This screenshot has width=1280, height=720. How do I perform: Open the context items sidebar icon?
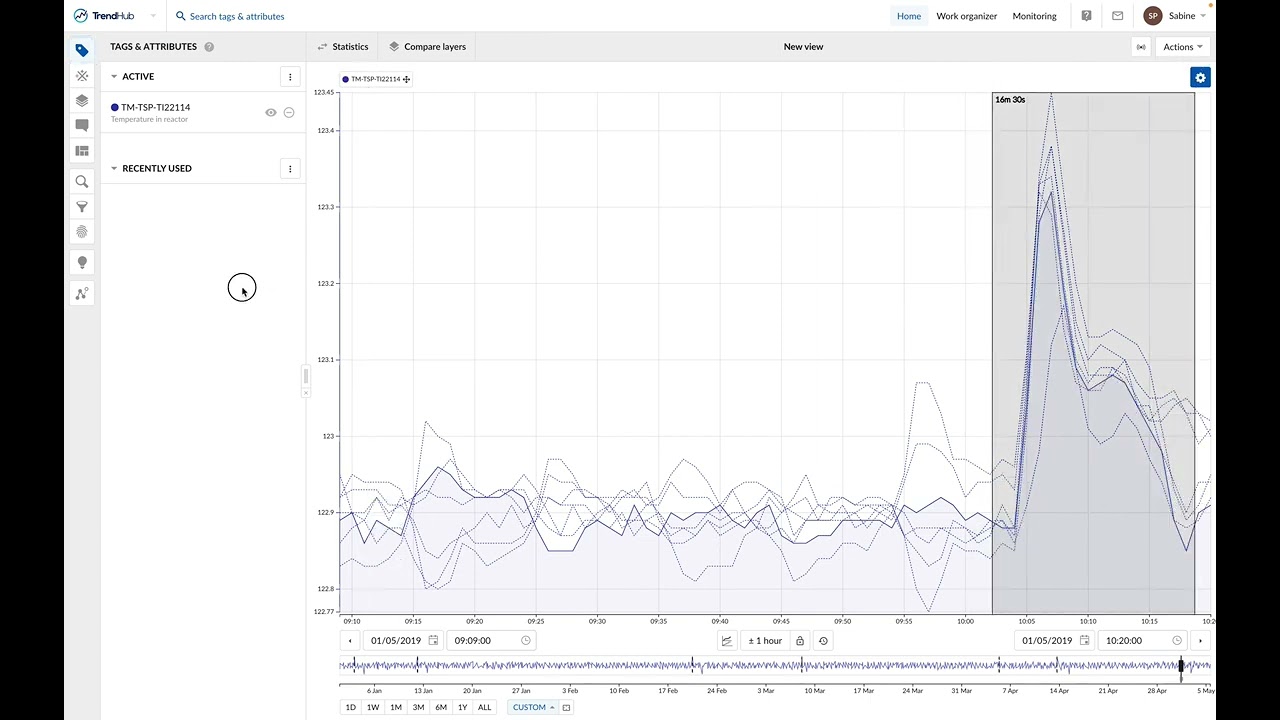pos(82,76)
